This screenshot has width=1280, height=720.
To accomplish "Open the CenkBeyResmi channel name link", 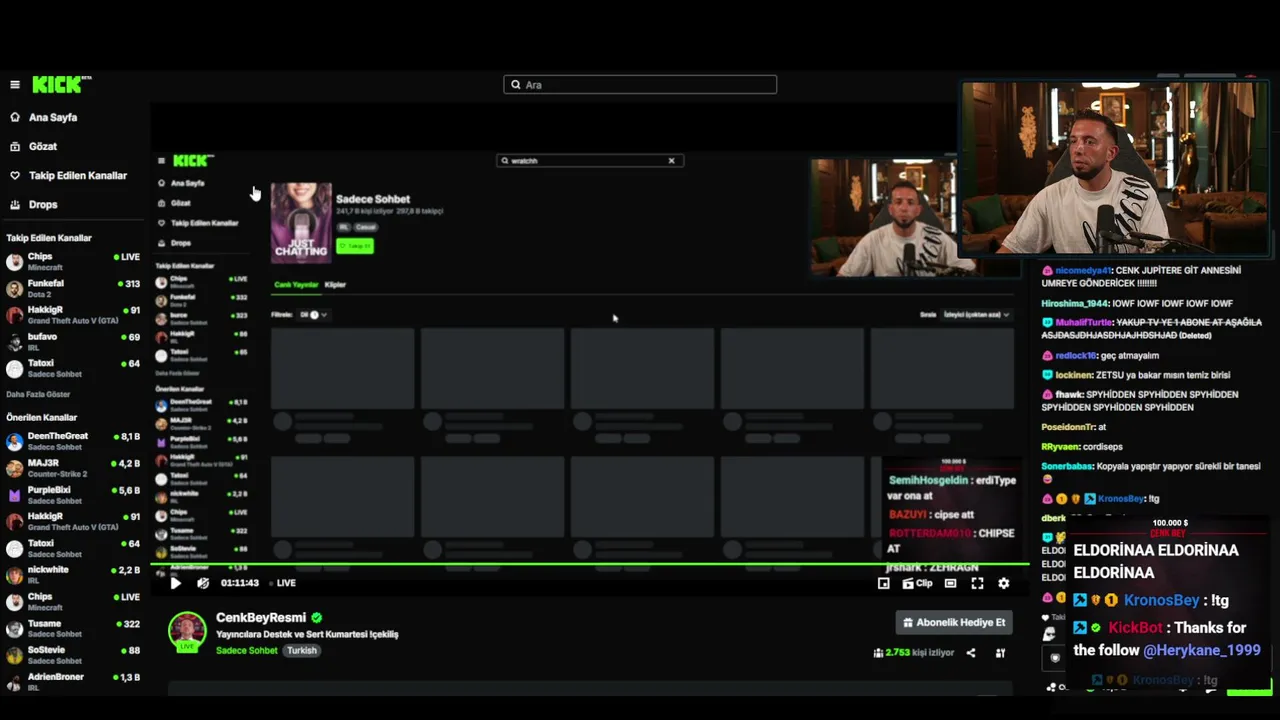I will [x=261, y=618].
